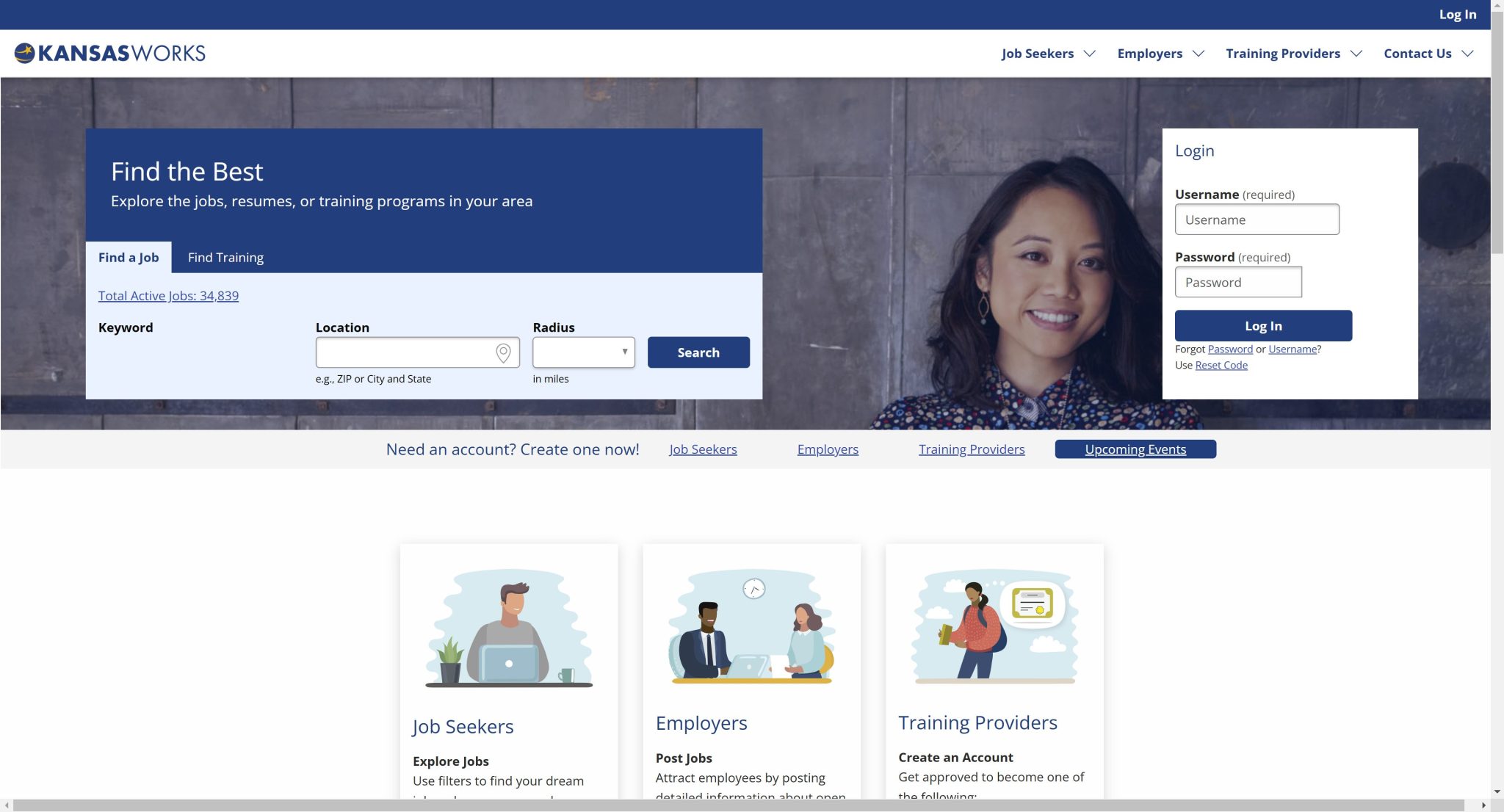The height and width of the screenshot is (812, 1504).
Task: Click the Reset Code link
Action: [x=1221, y=366]
